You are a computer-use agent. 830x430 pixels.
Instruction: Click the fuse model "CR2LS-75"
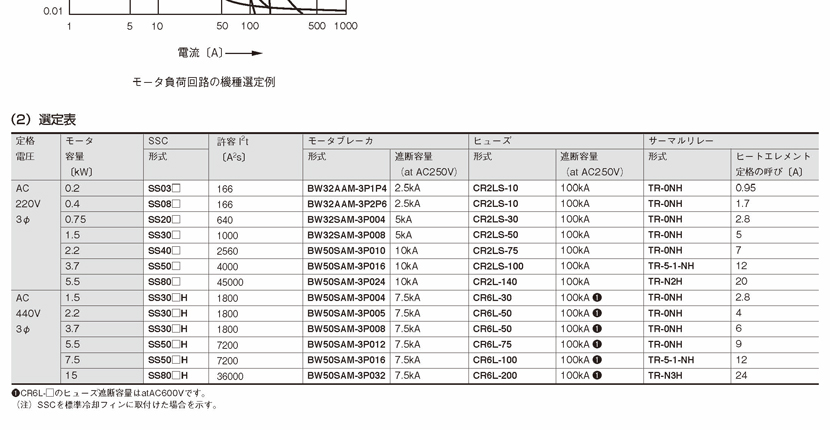(x=495, y=250)
